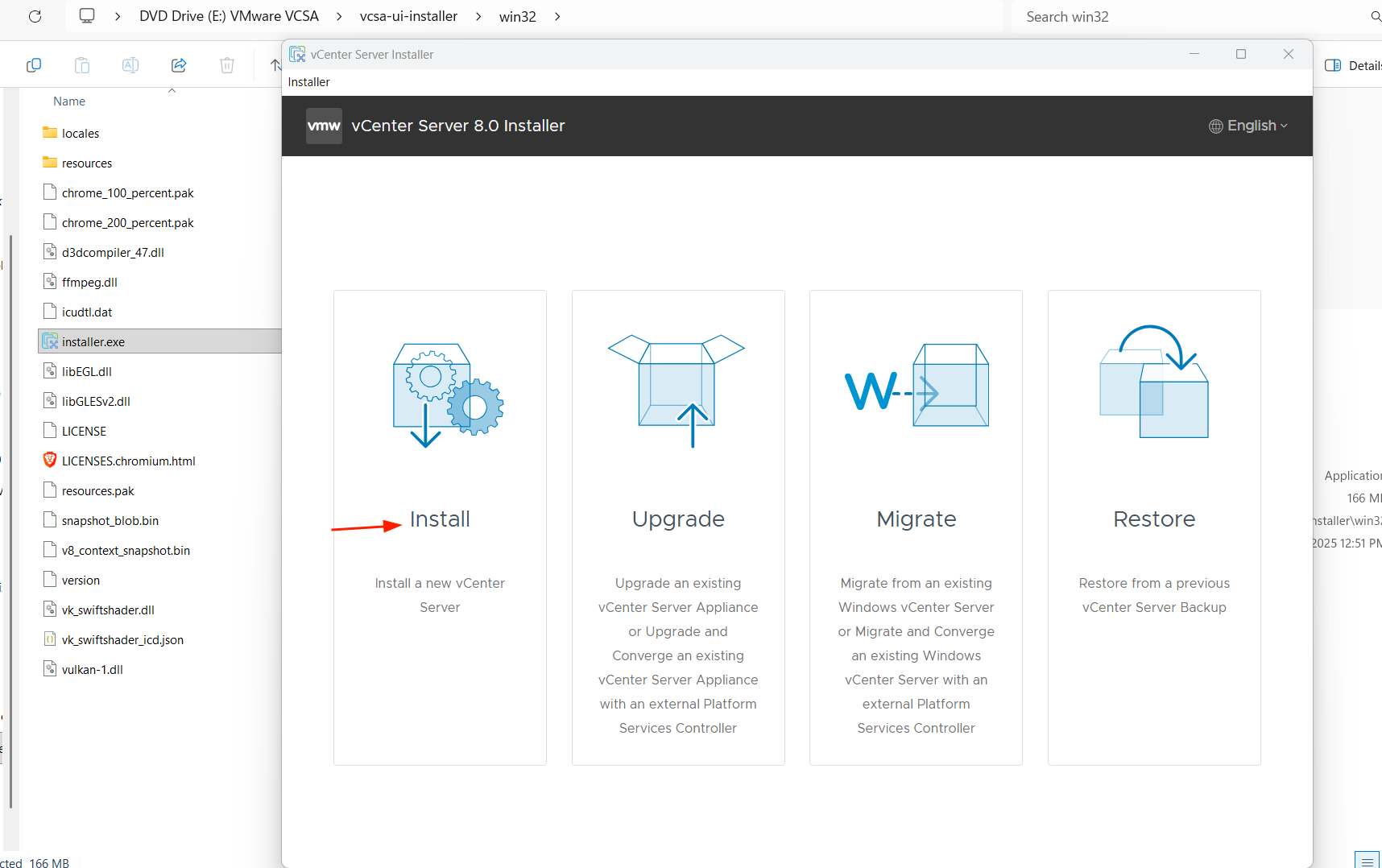Expand chevron after DVD Drive (E:) VMware VCSA
The width and height of the screenshot is (1382, 868).
click(x=339, y=16)
